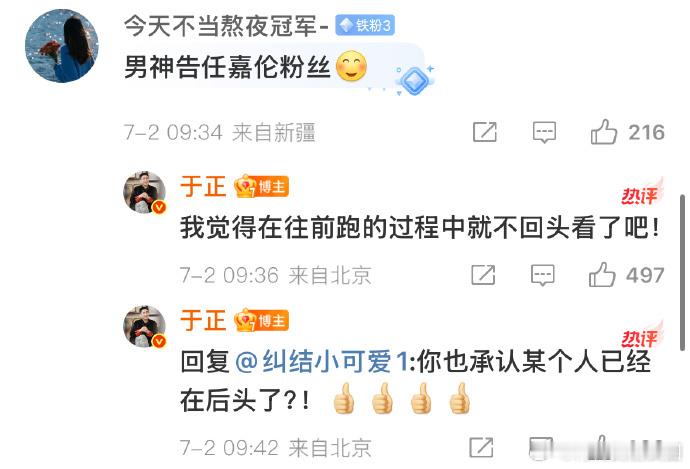This screenshot has height=469, width=690.
Task: Like the top comment with 216 likes
Action: 604,132
